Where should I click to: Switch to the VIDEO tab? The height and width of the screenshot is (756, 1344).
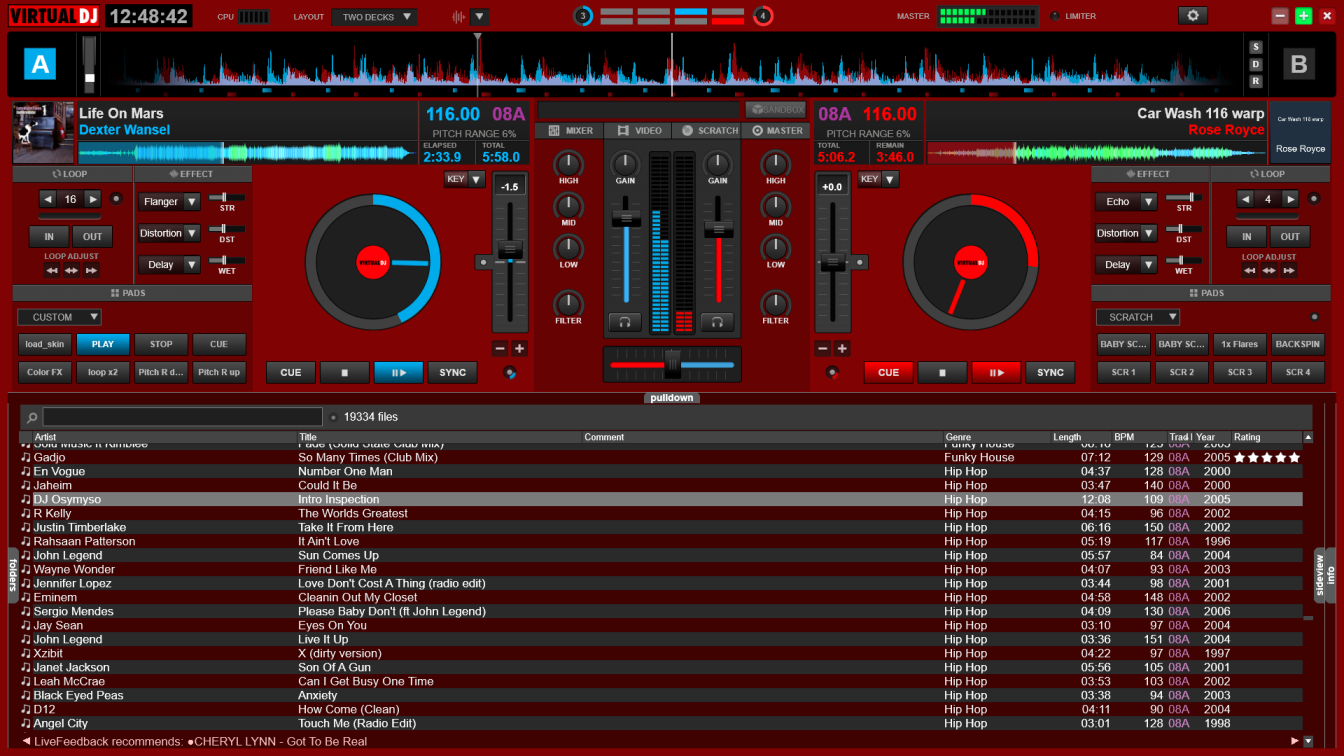click(x=638, y=130)
